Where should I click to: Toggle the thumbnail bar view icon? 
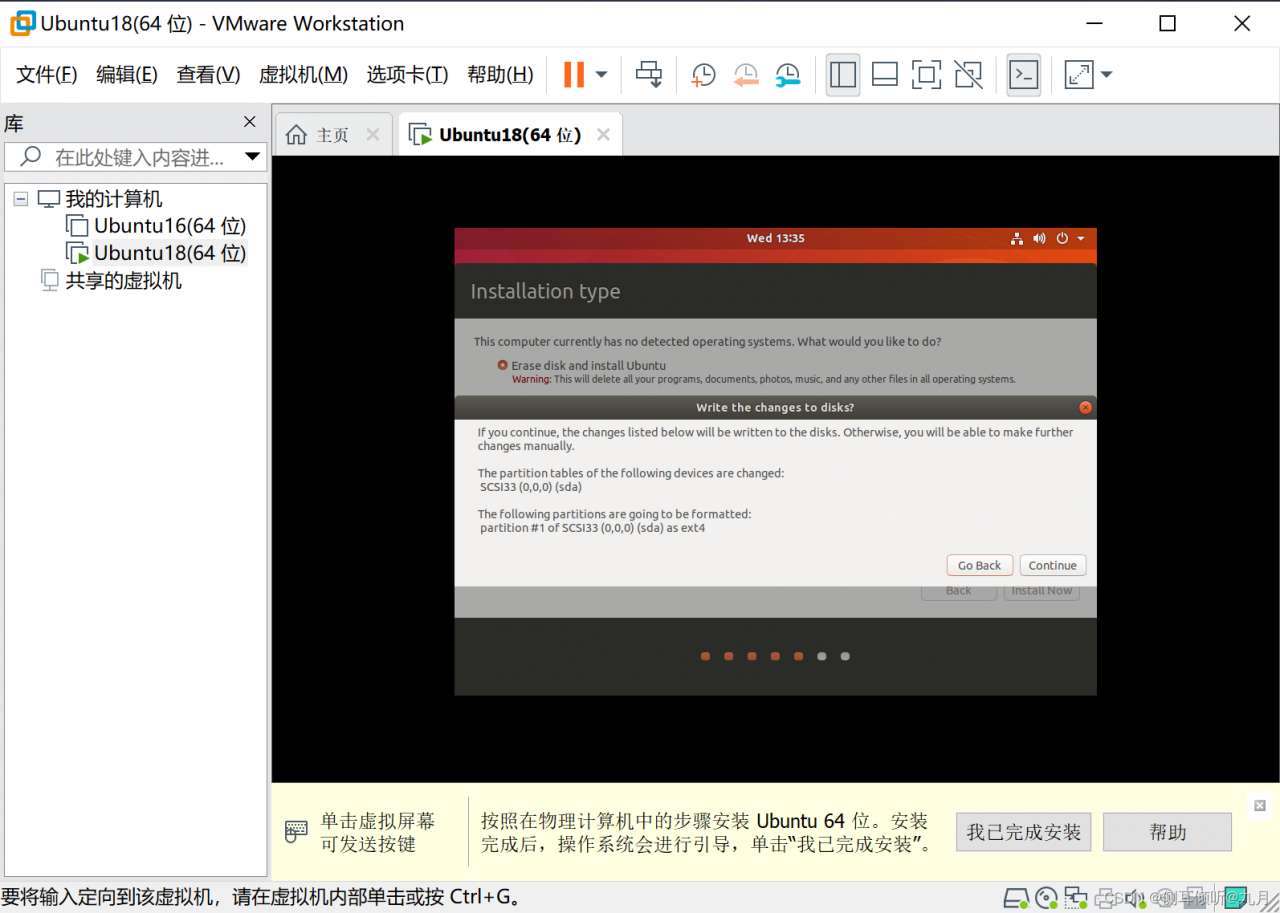[x=885, y=75]
